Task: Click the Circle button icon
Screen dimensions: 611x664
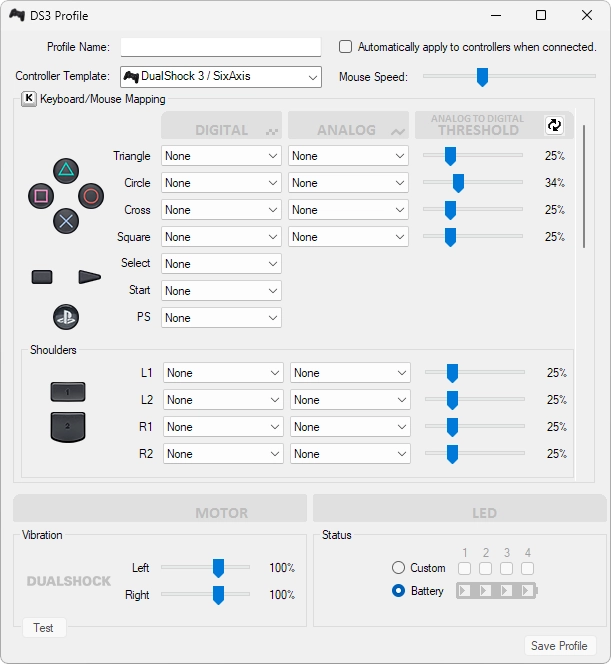Action: pos(91,196)
